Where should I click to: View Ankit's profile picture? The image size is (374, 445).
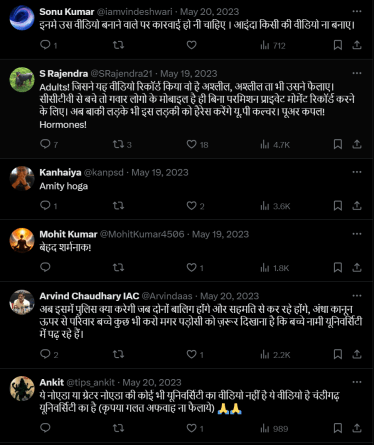22,389
